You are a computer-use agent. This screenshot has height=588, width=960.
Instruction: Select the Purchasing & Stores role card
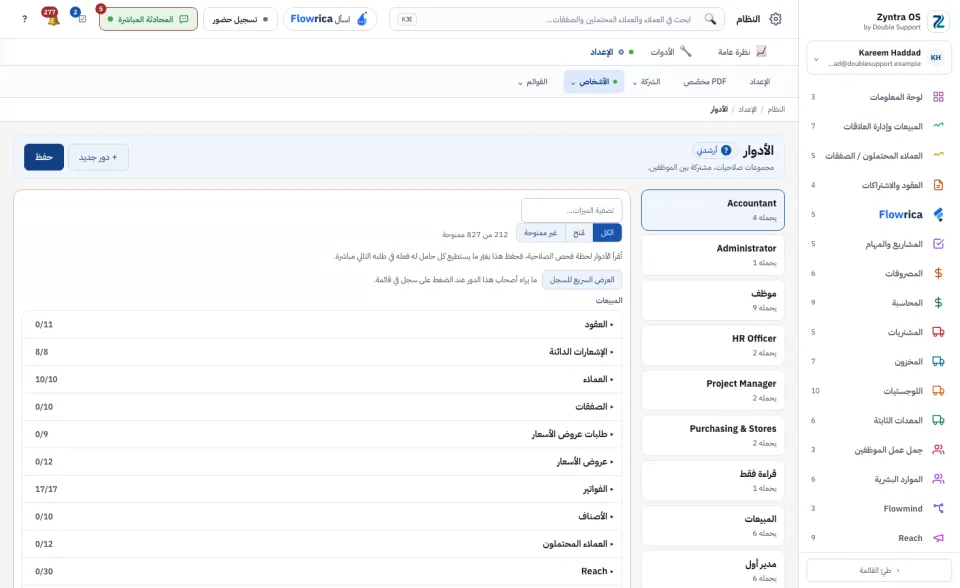tap(713, 435)
